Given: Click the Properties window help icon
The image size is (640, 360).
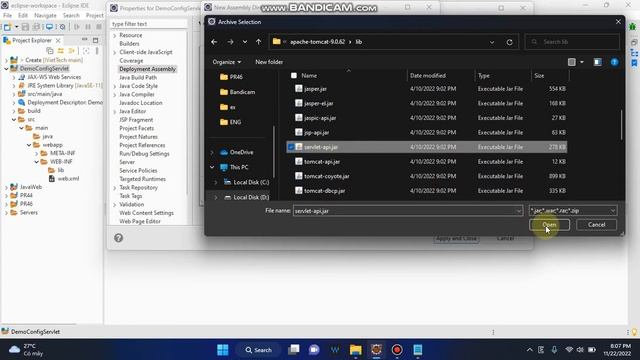Looking at the screenshot, I should click(x=118, y=238).
